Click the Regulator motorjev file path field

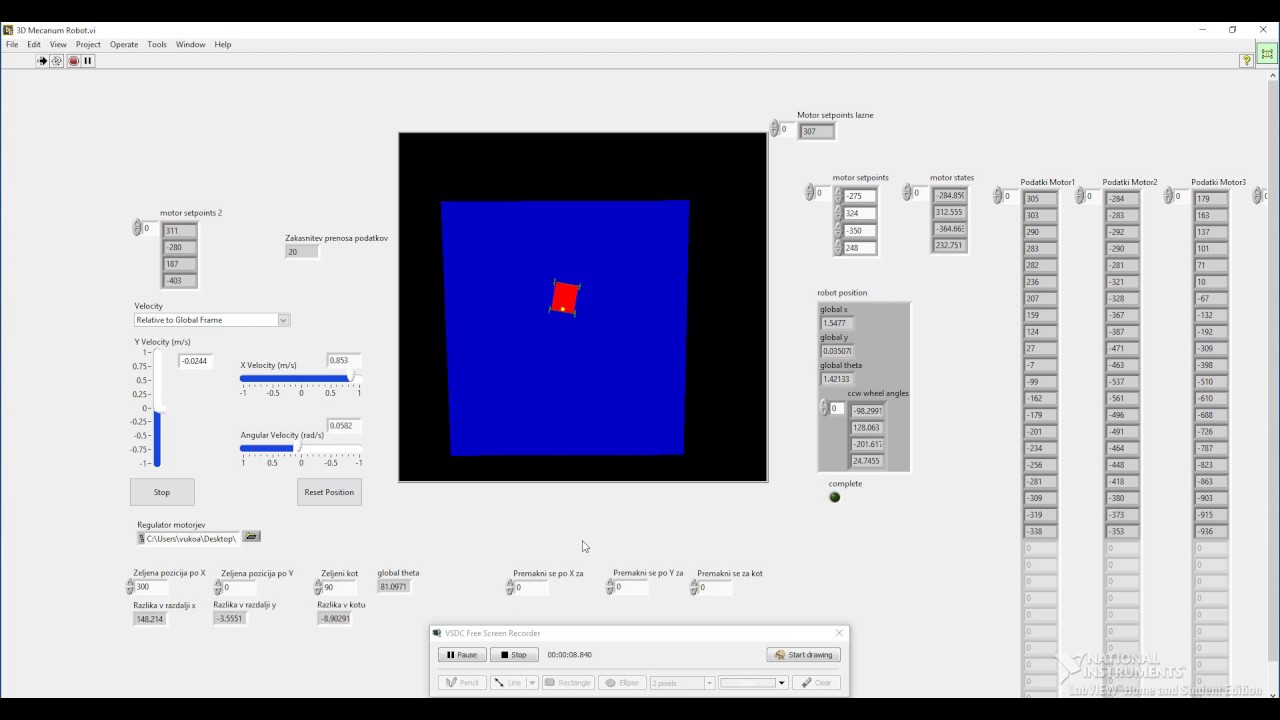coord(190,538)
